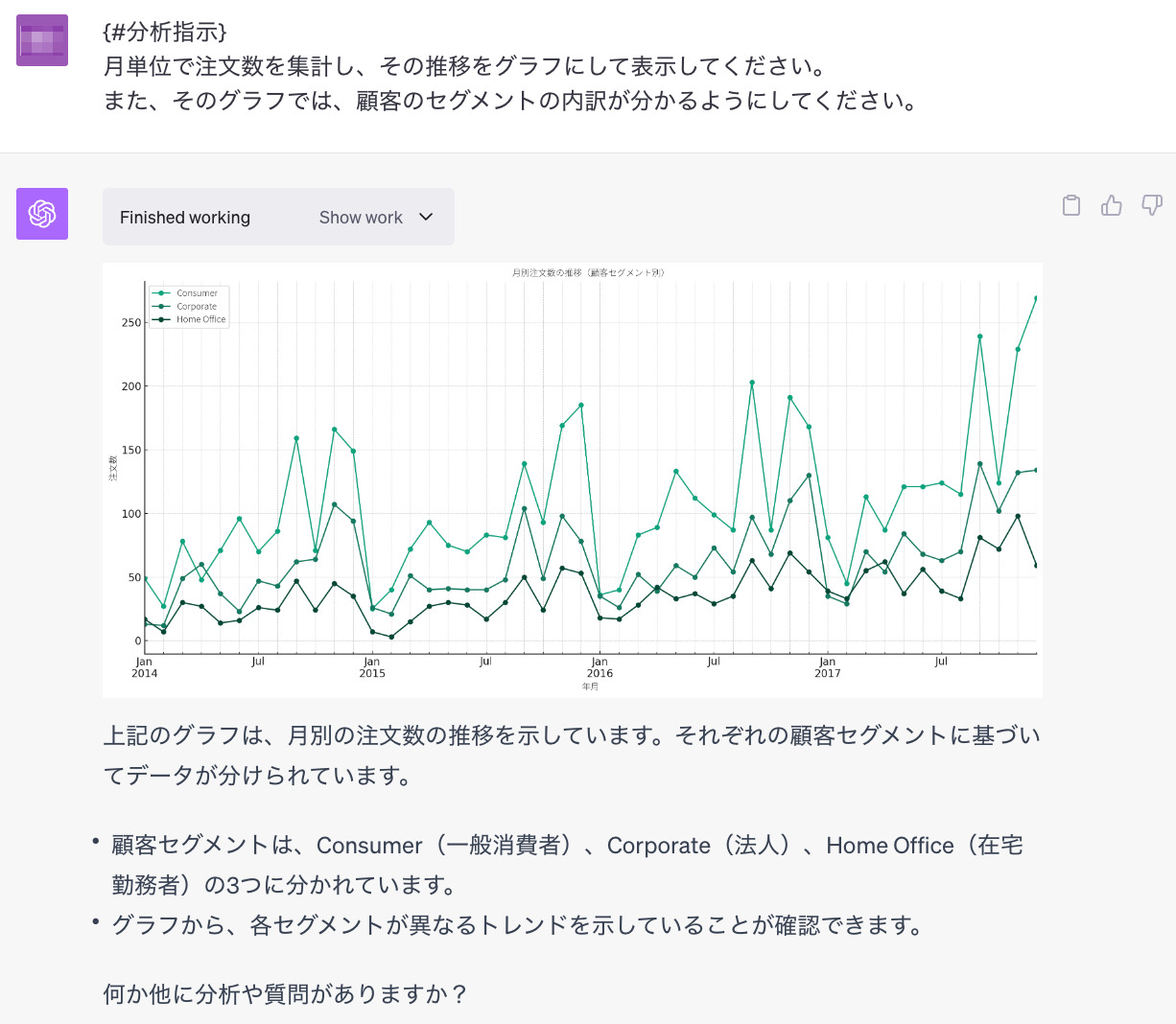Click the 注文数 y-axis title

coord(113,468)
